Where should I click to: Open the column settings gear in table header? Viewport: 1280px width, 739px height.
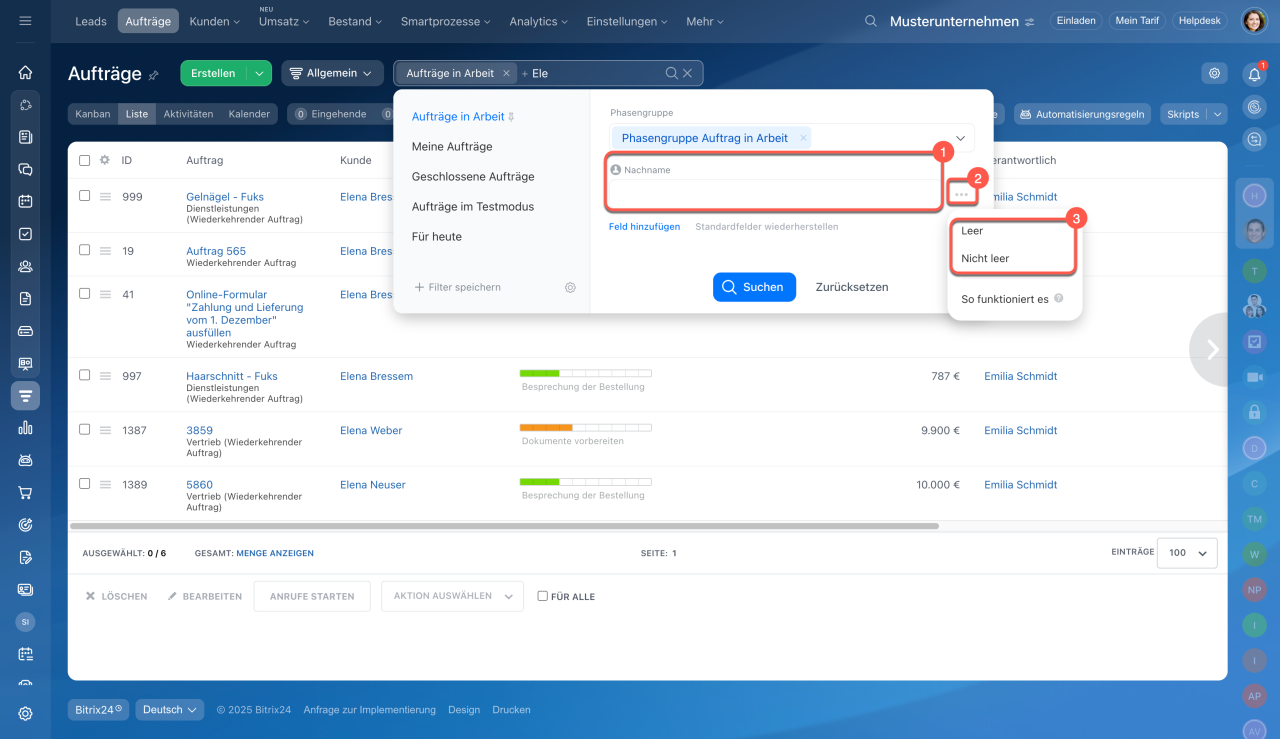click(104, 160)
